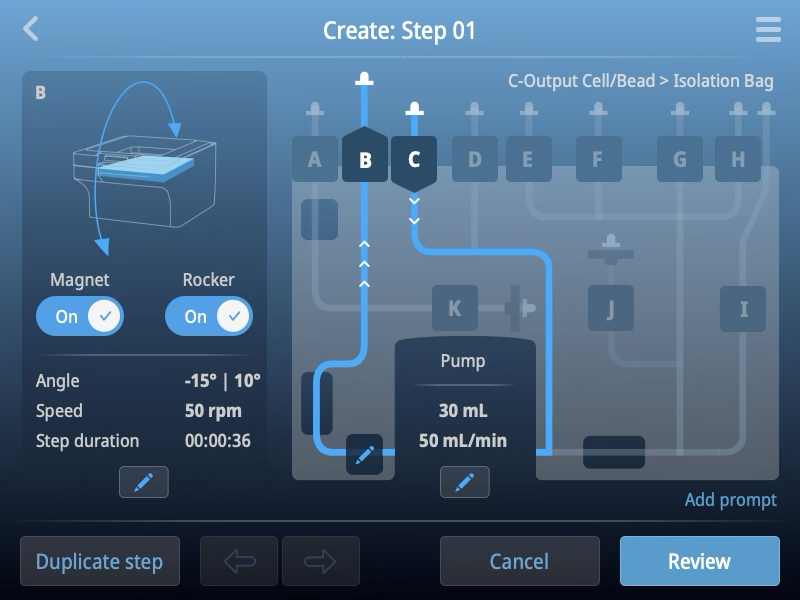Deselect the highlighted valve B
800x600 pixels.
366,158
